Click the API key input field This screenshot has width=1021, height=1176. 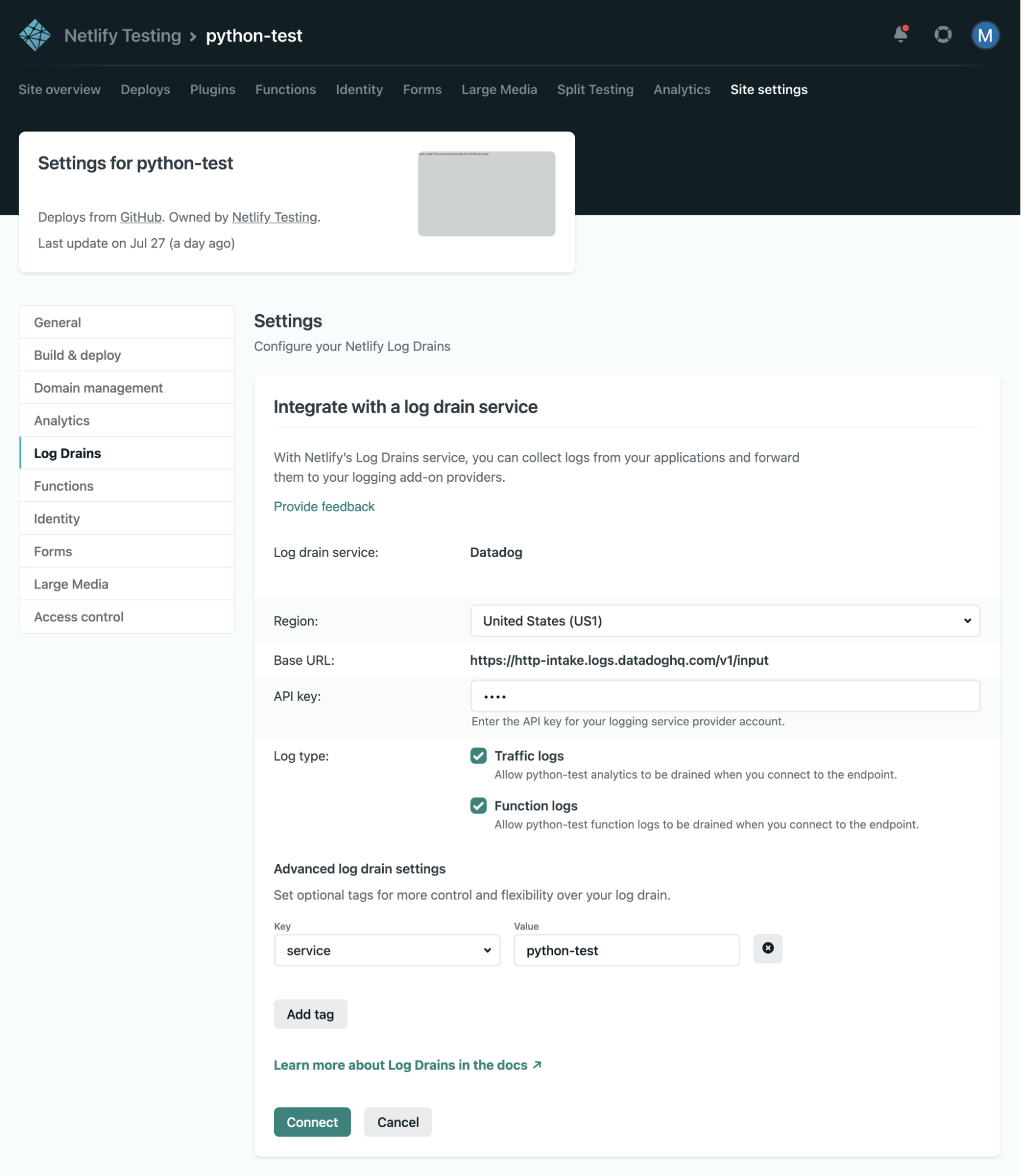(725, 695)
